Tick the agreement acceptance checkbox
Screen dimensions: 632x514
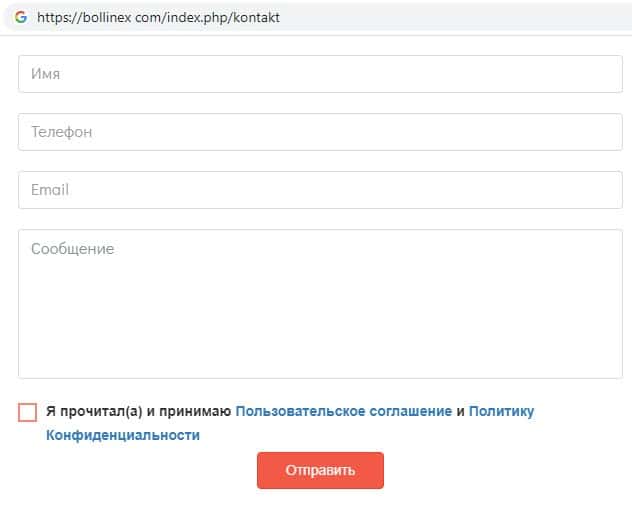[27, 412]
